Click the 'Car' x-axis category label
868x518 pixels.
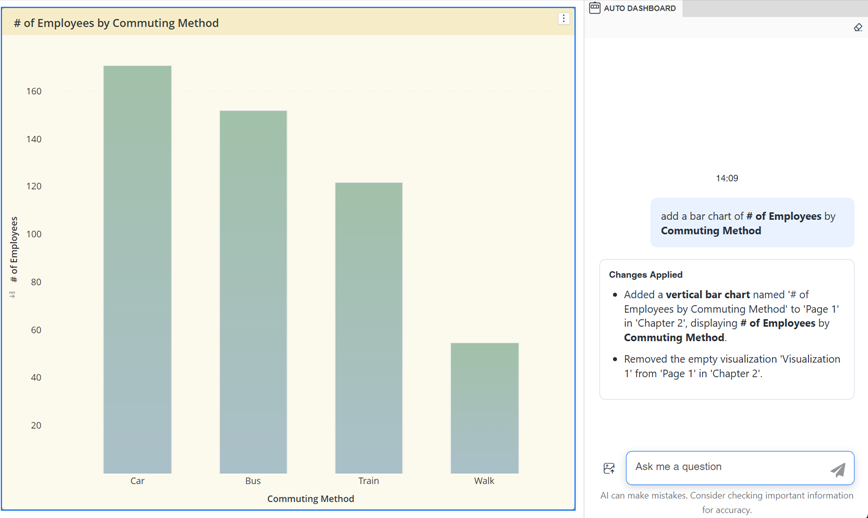[137, 481]
